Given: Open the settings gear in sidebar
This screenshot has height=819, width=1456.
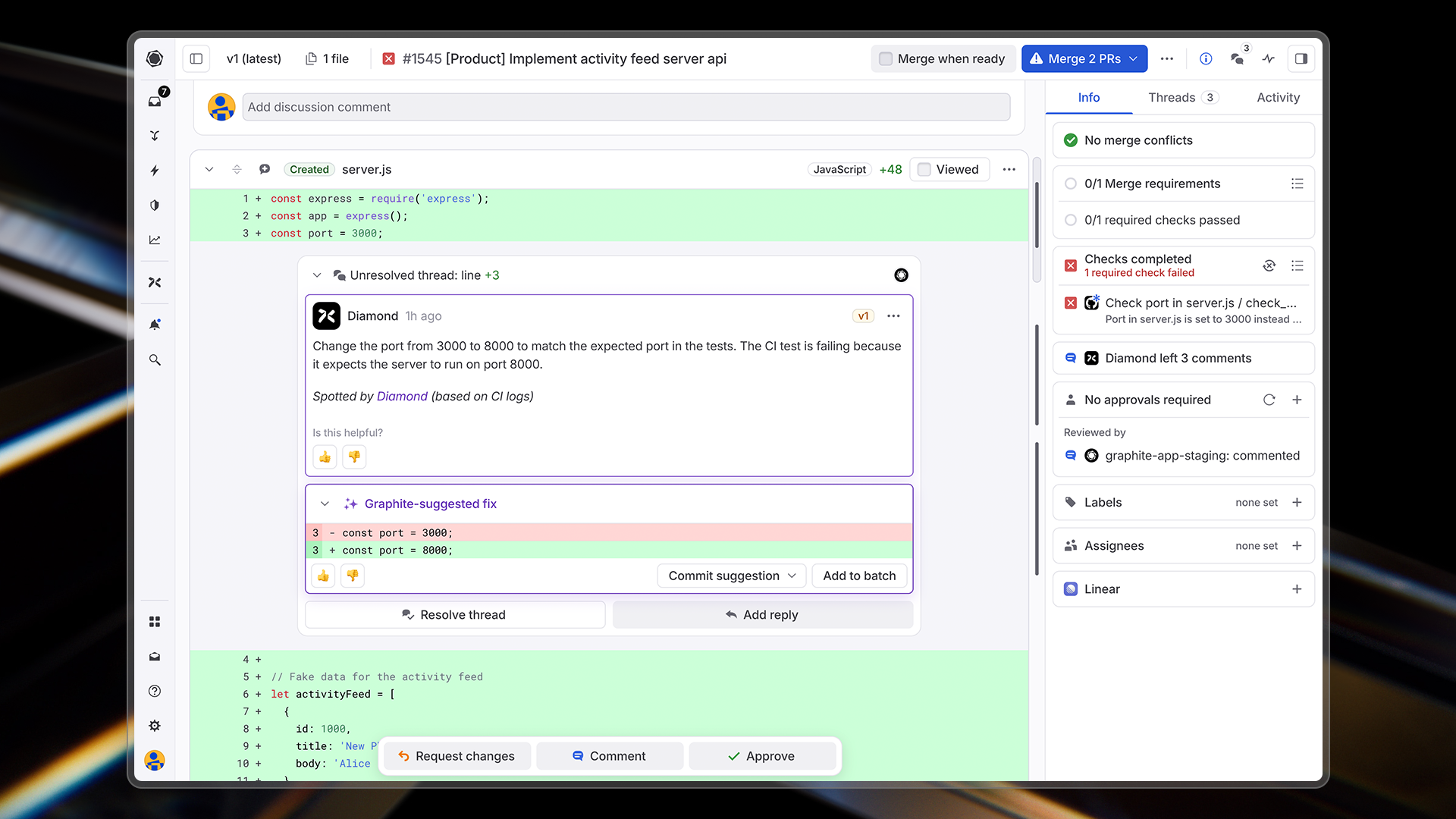Looking at the screenshot, I should [155, 726].
